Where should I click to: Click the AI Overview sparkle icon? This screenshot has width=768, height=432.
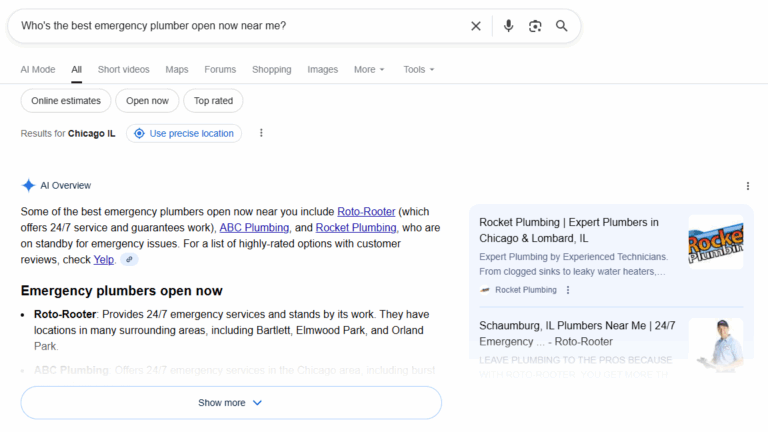(x=28, y=185)
